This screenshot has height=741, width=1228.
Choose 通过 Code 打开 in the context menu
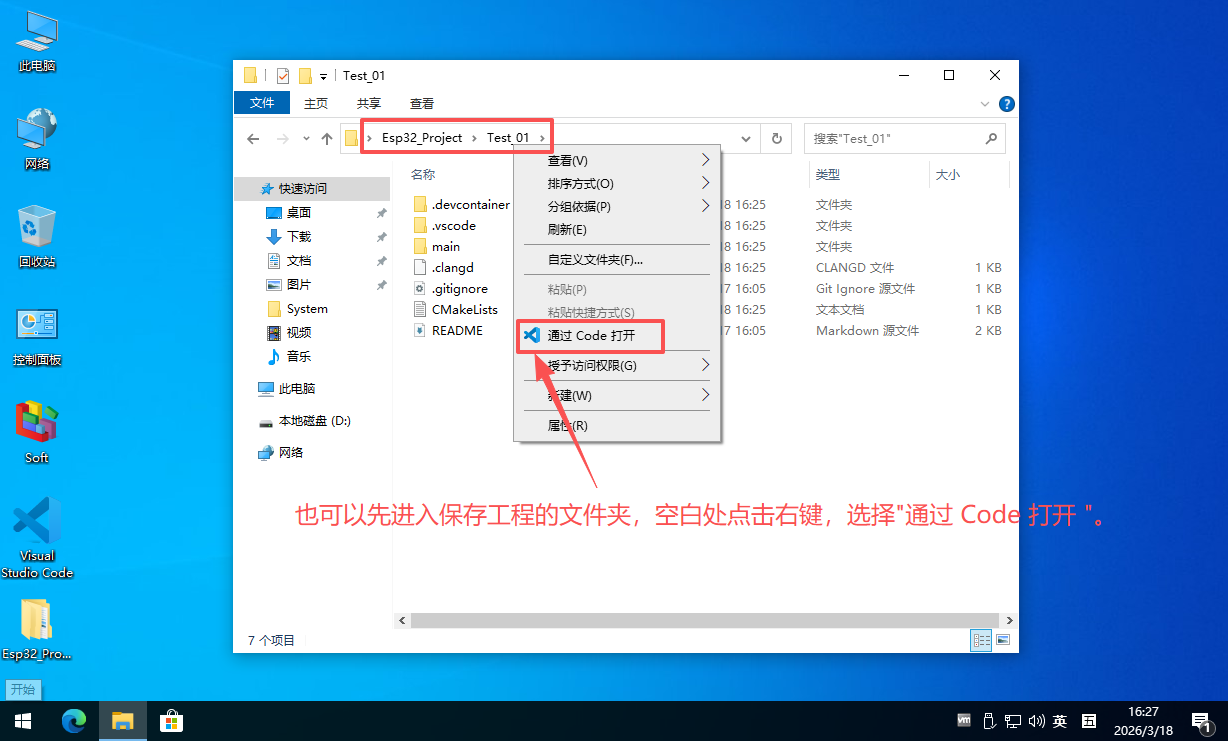point(616,335)
